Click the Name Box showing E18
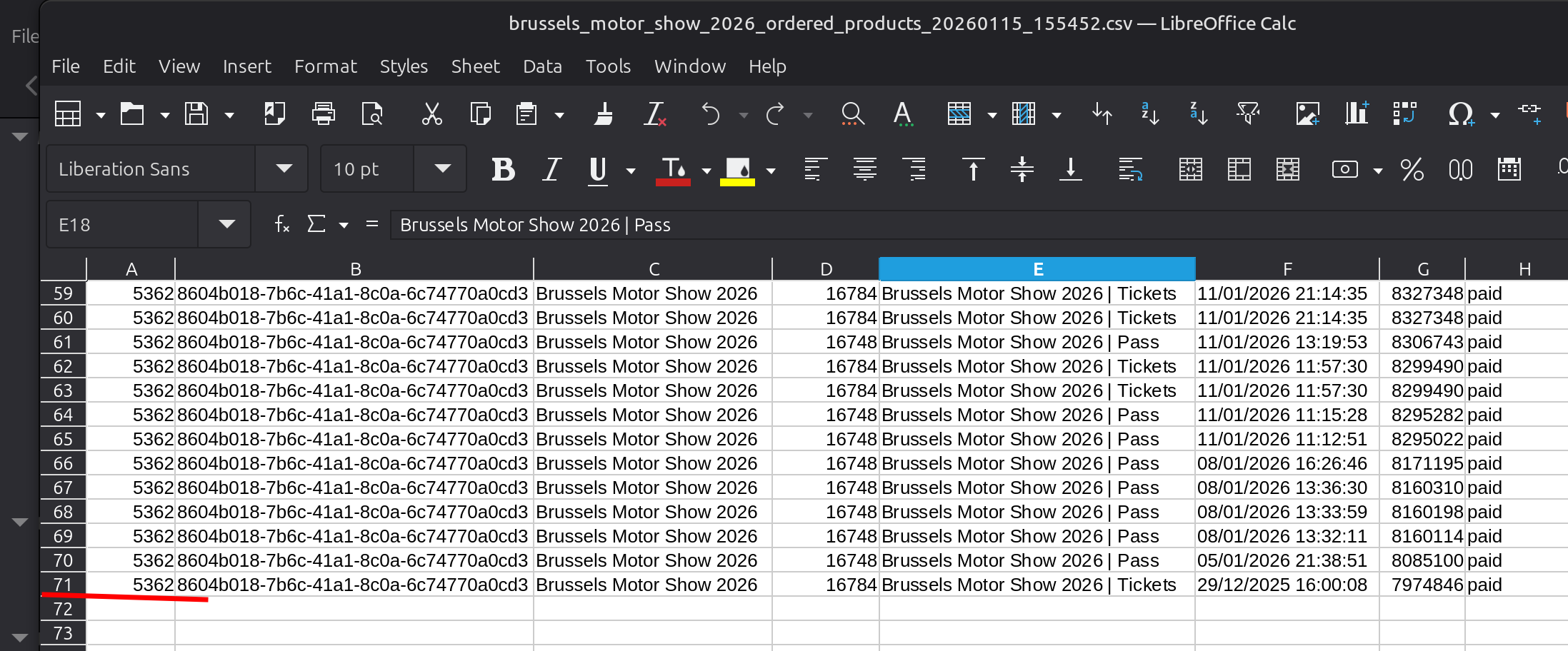Image resolution: width=1568 pixels, height=651 pixels. (x=122, y=225)
